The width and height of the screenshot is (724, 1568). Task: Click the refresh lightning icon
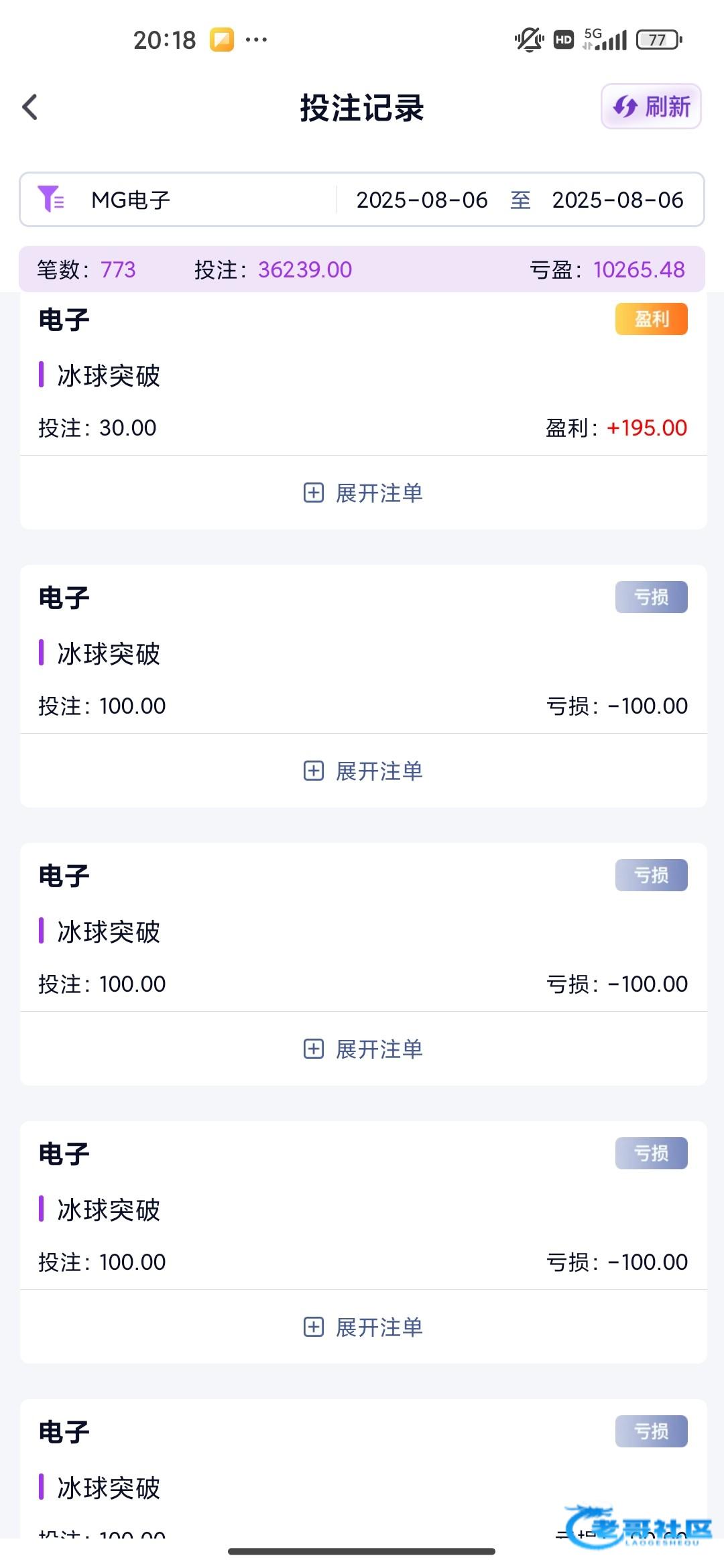pos(625,107)
